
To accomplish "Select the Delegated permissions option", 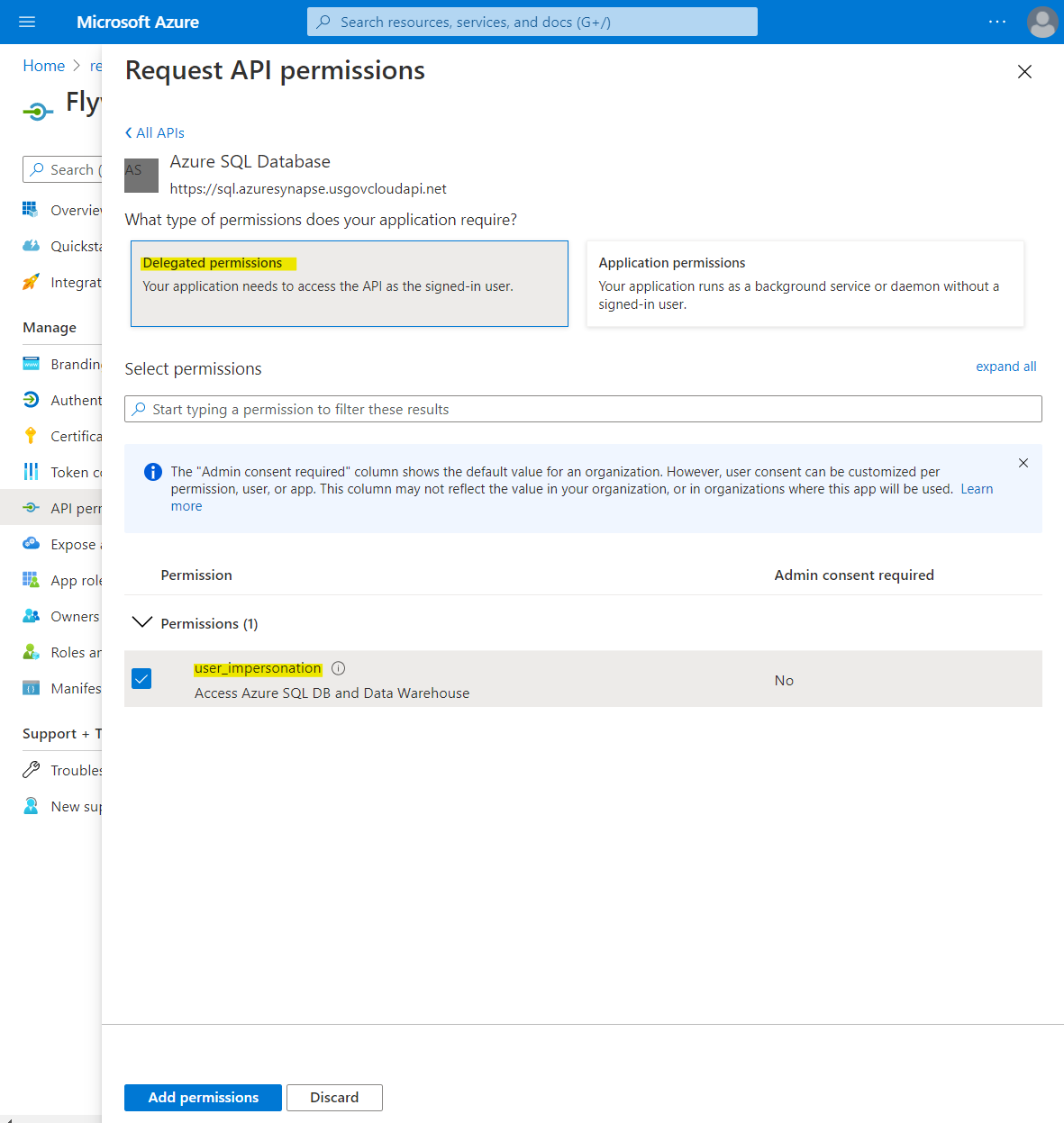I will coord(349,283).
